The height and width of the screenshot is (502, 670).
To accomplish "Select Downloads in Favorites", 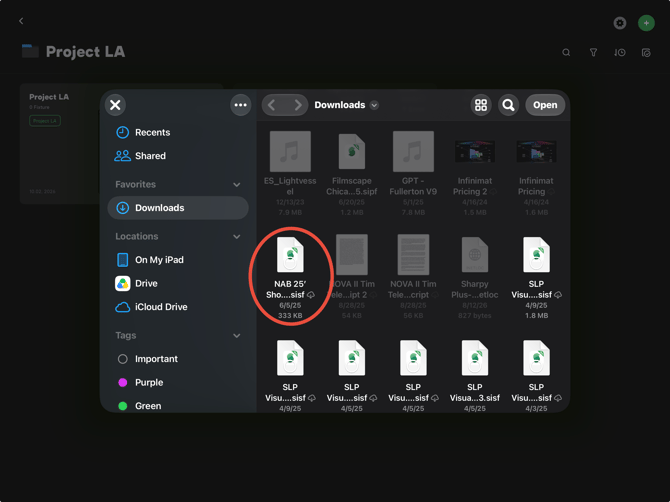I will tap(178, 208).
